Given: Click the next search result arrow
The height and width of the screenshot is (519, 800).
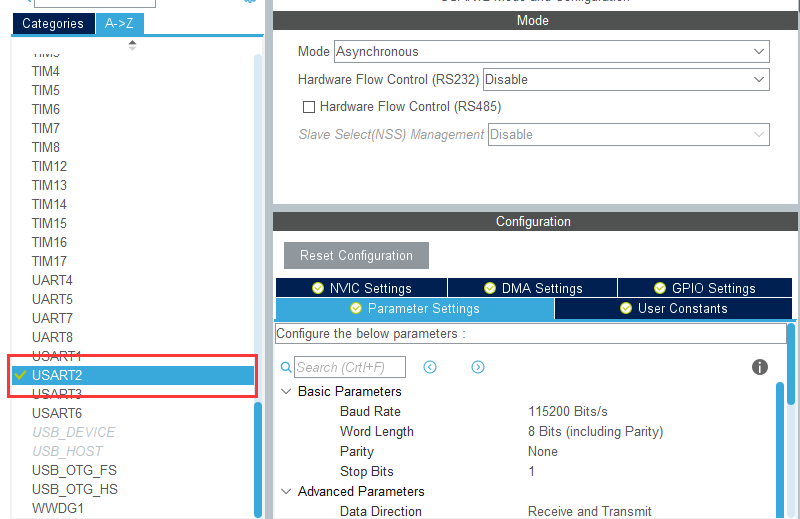Looking at the screenshot, I should click(478, 367).
